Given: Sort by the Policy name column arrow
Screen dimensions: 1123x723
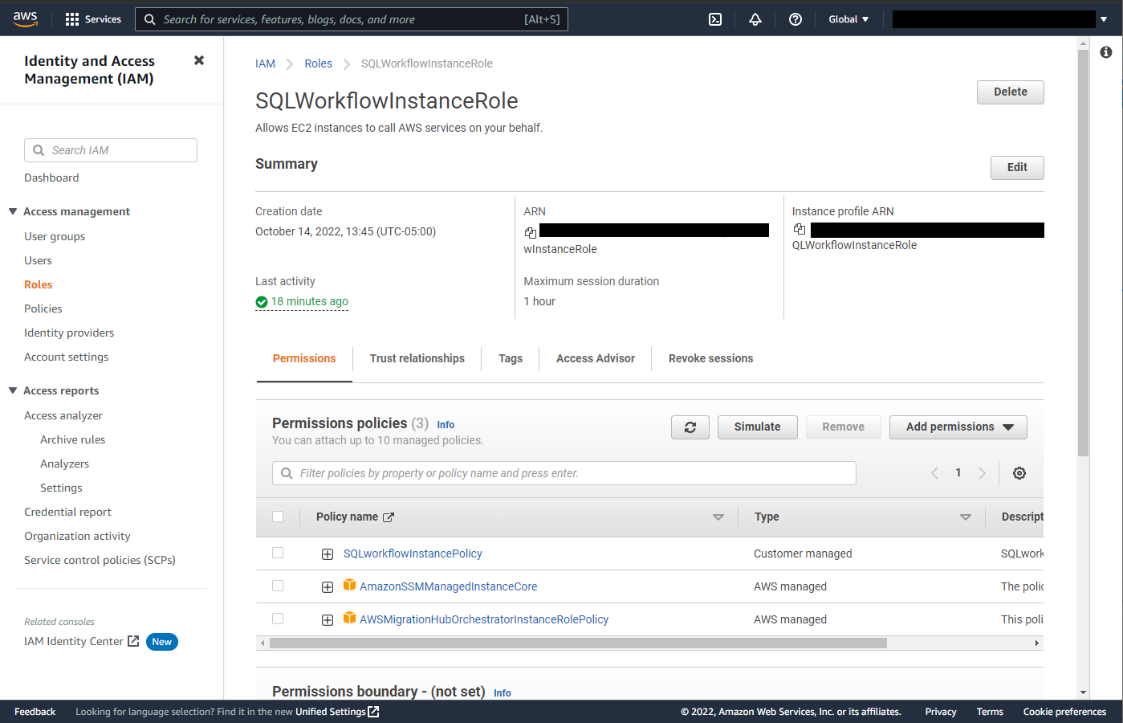Looking at the screenshot, I should click(718, 517).
